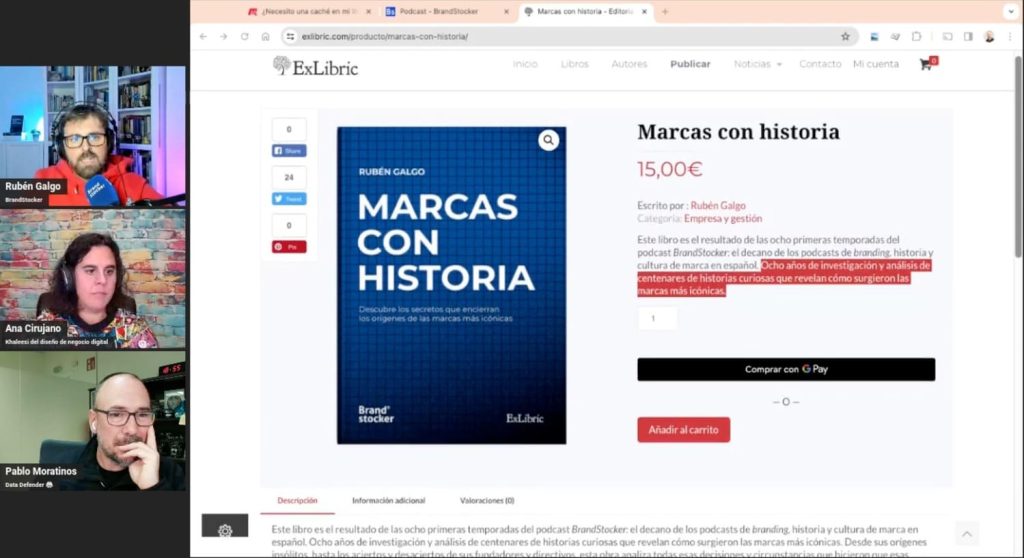Click Publicar in the site menu
Viewport: 1024px width, 558px height.
coord(690,64)
